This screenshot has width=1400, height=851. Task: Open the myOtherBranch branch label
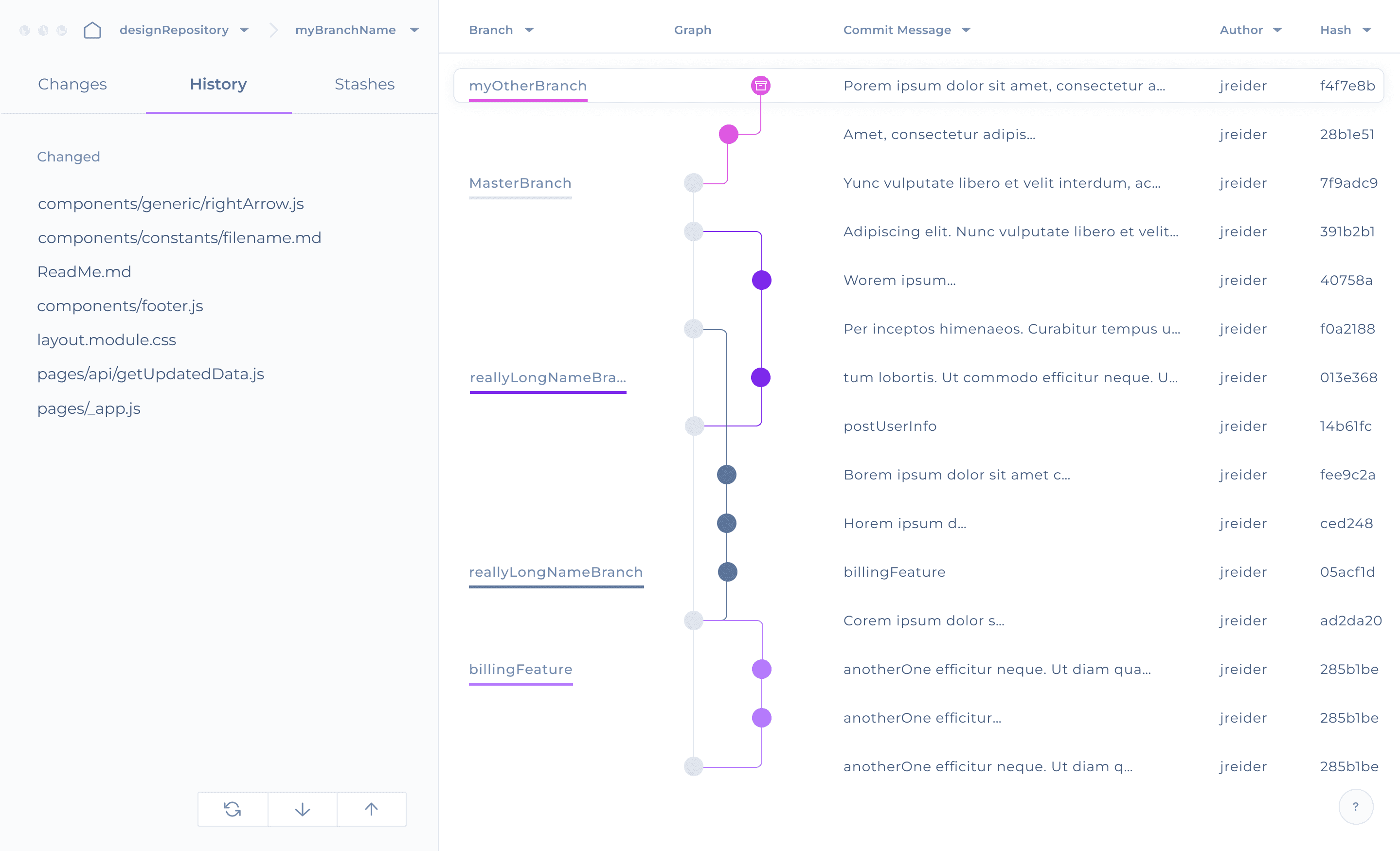point(527,86)
